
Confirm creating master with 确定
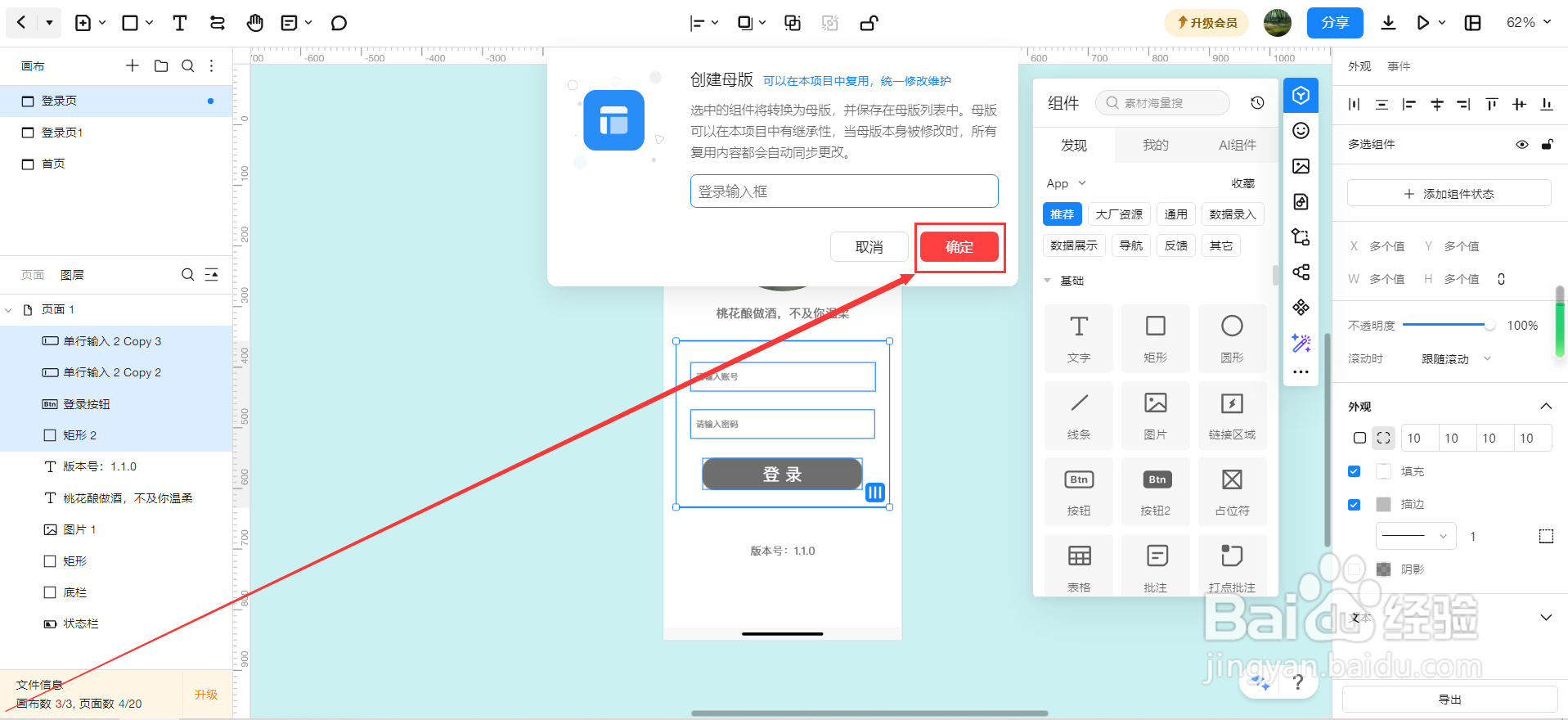click(x=959, y=247)
